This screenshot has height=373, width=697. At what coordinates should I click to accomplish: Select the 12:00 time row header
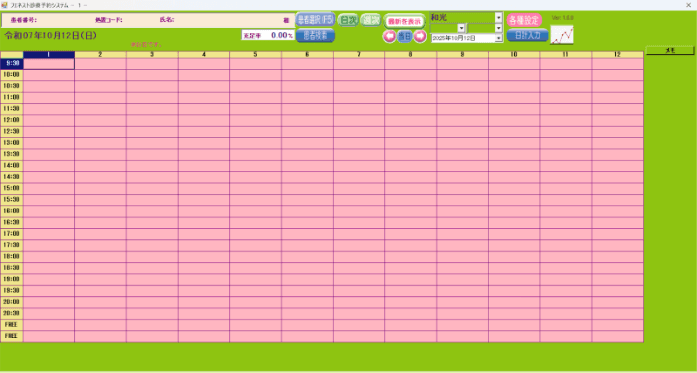pyautogui.click(x=12, y=120)
